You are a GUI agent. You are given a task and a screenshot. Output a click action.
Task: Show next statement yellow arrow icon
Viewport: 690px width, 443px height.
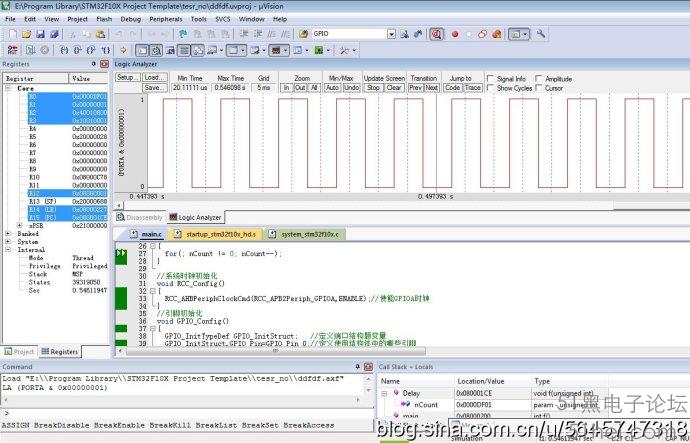(124, 50)
